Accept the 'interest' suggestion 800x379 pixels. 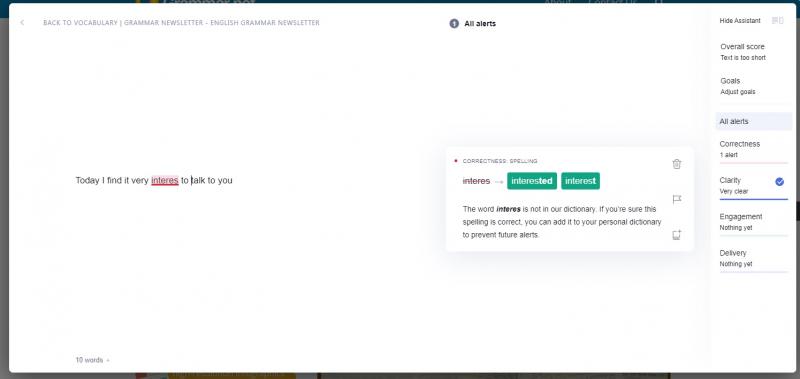pos(580,181)
